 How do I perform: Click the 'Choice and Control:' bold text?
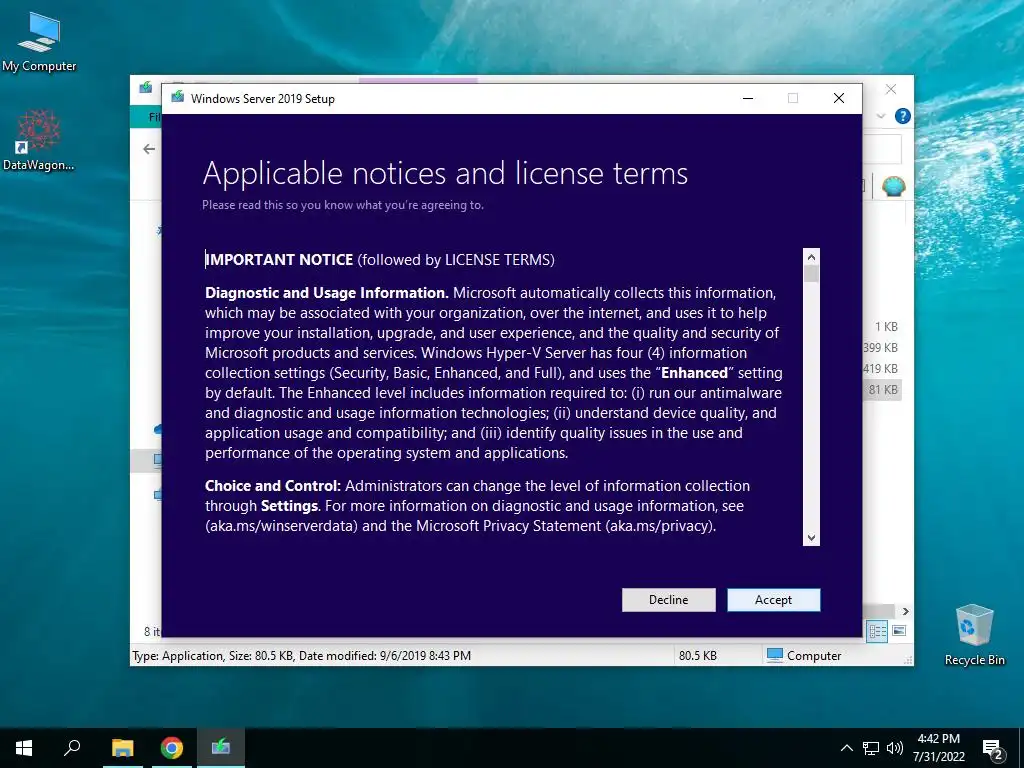[273, 486]
